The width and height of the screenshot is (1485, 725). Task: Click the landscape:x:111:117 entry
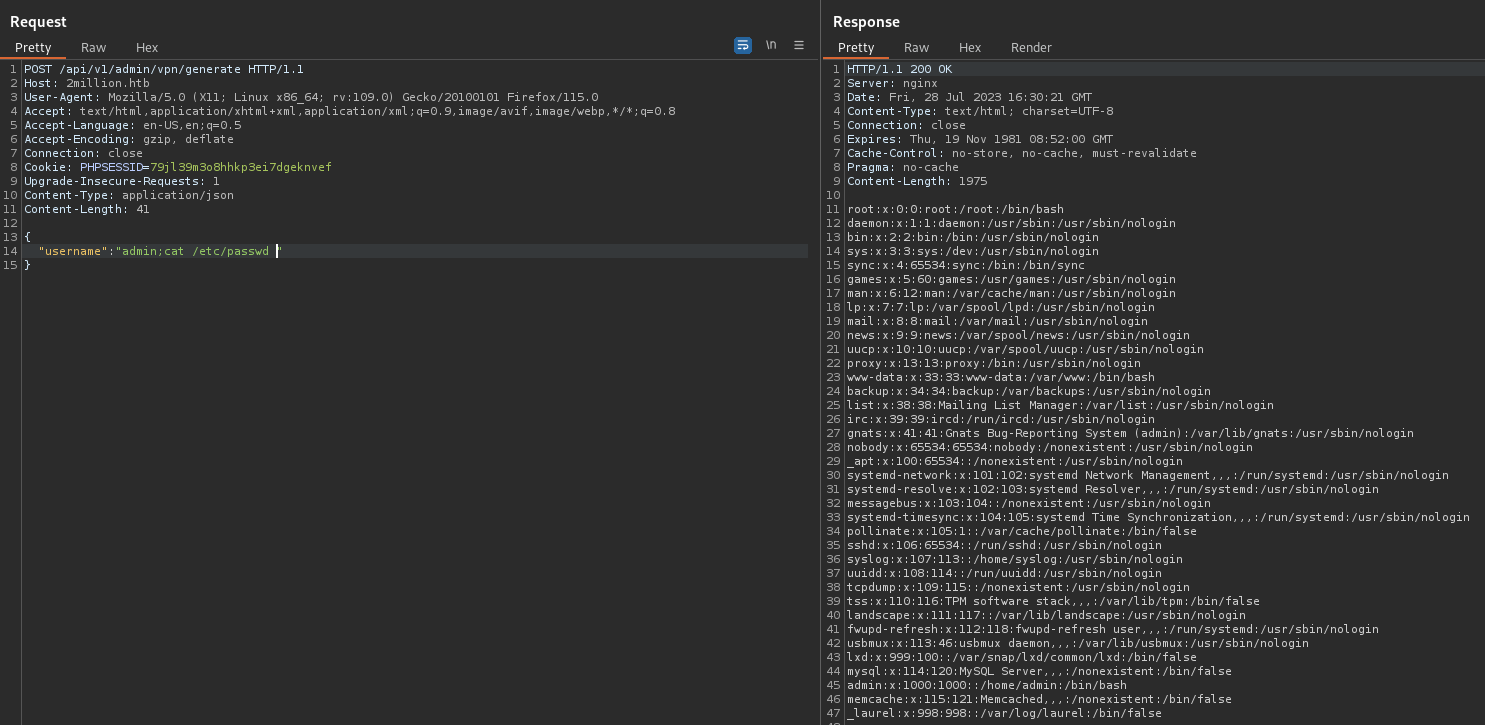[1046, 615]
